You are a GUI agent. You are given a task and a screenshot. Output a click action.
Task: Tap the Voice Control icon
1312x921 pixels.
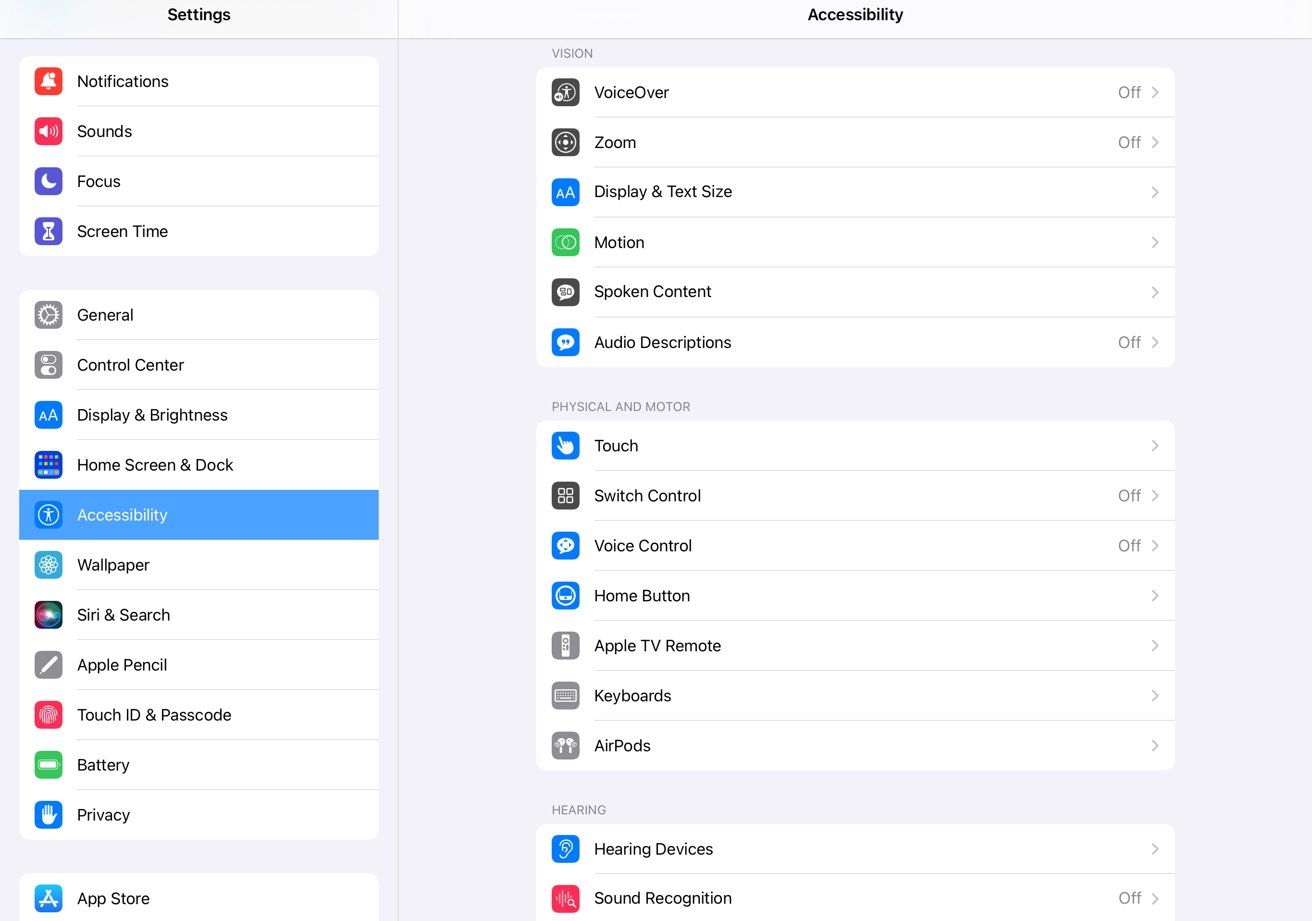(565, 546)
